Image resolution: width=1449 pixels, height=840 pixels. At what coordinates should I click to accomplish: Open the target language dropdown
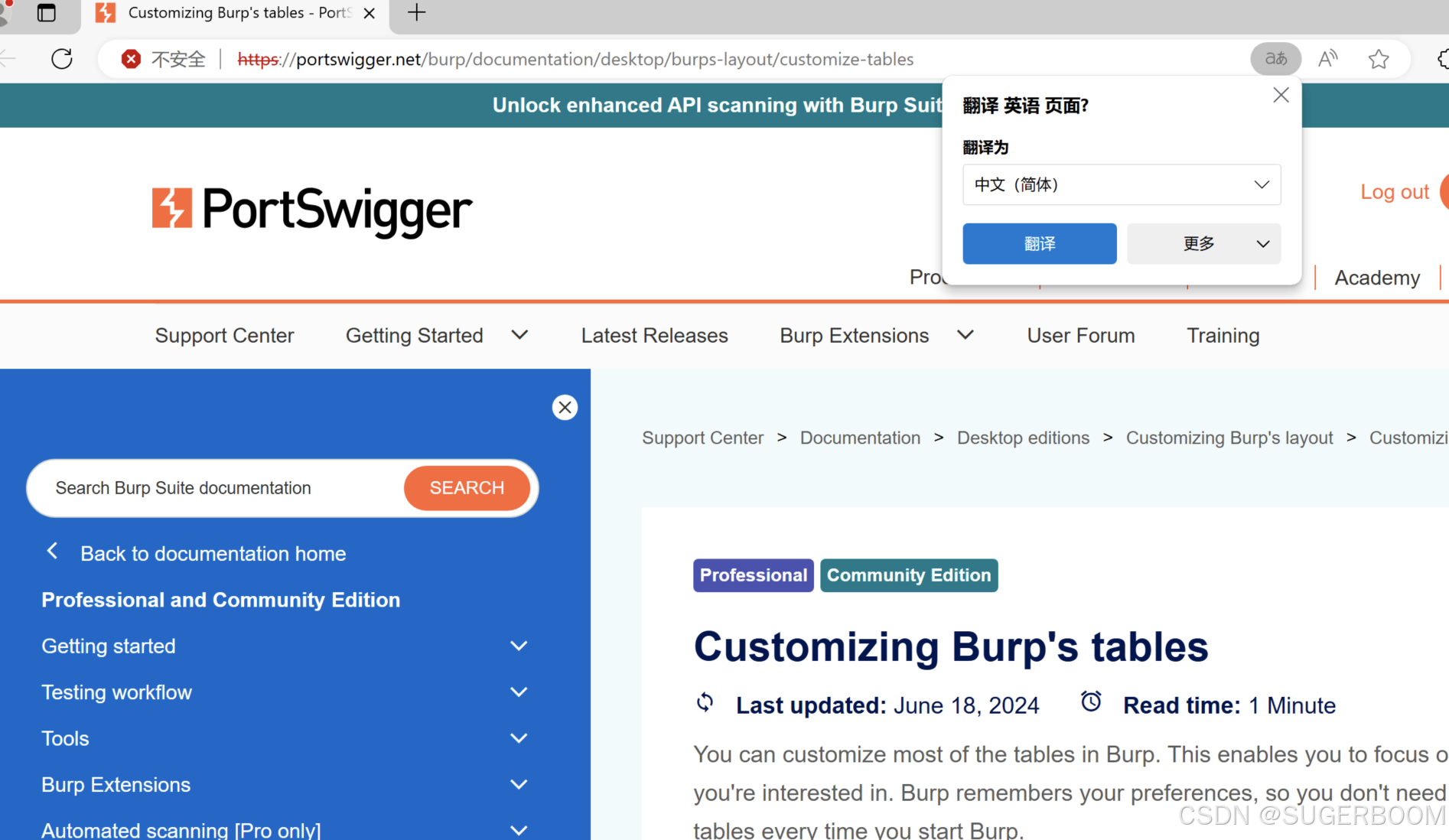click(x=1122, y=184)
